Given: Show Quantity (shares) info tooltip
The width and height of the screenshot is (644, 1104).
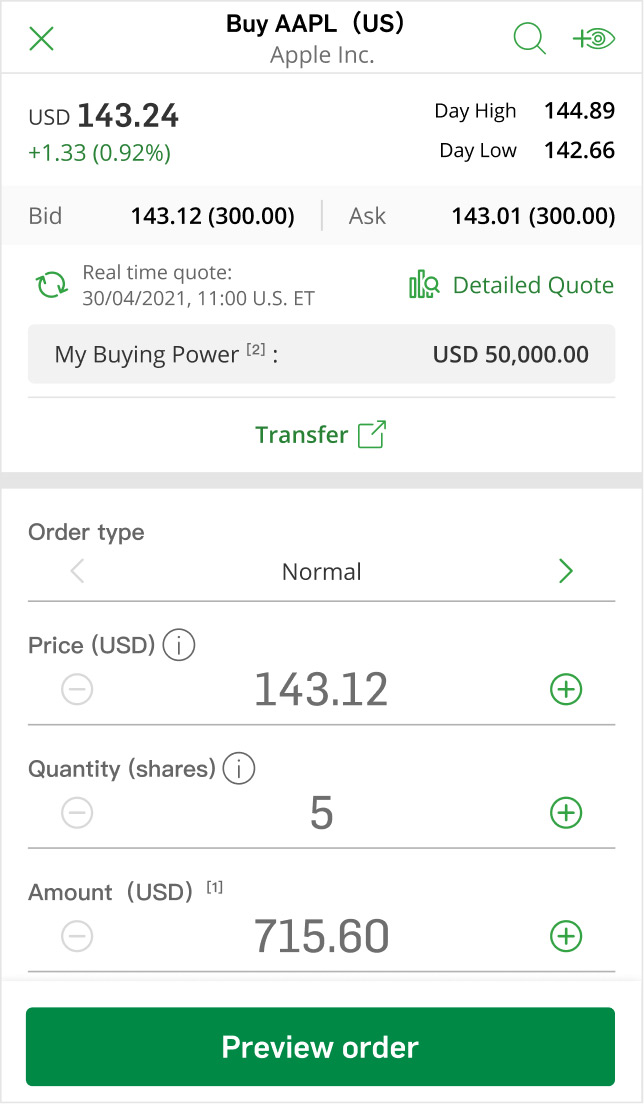Looking at the screenshot, I should point(239,769).
